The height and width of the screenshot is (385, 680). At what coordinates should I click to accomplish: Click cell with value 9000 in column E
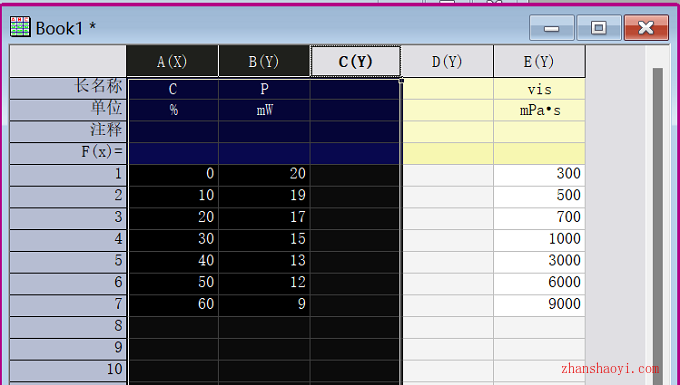(539, 305)
